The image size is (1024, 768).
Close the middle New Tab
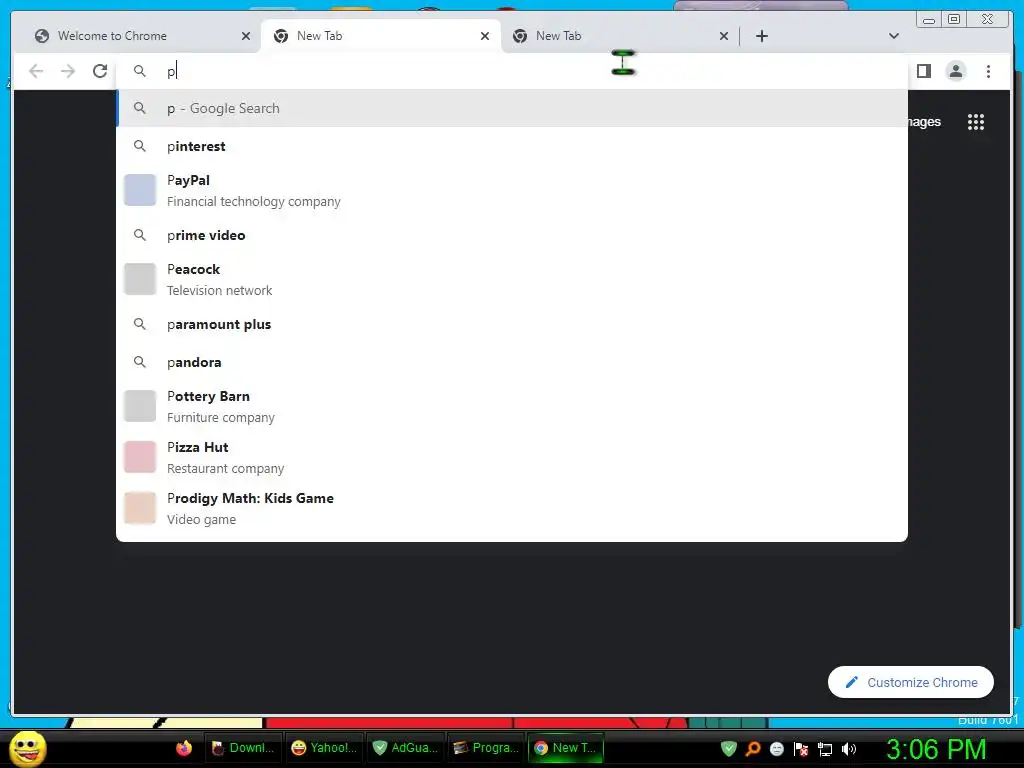(x=485, y=36)
